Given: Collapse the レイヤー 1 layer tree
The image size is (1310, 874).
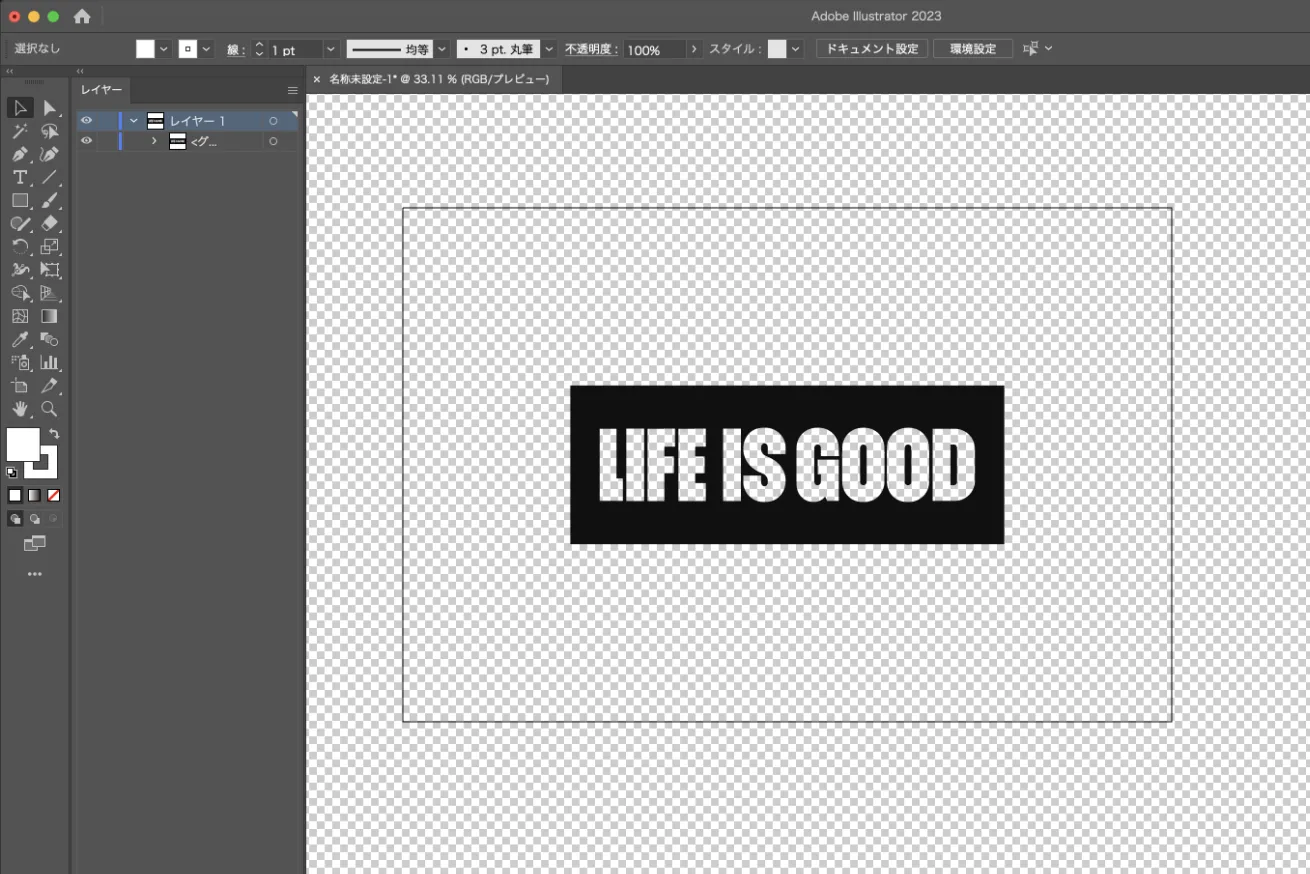Looking at the screenshot, I should coord(134,121).
